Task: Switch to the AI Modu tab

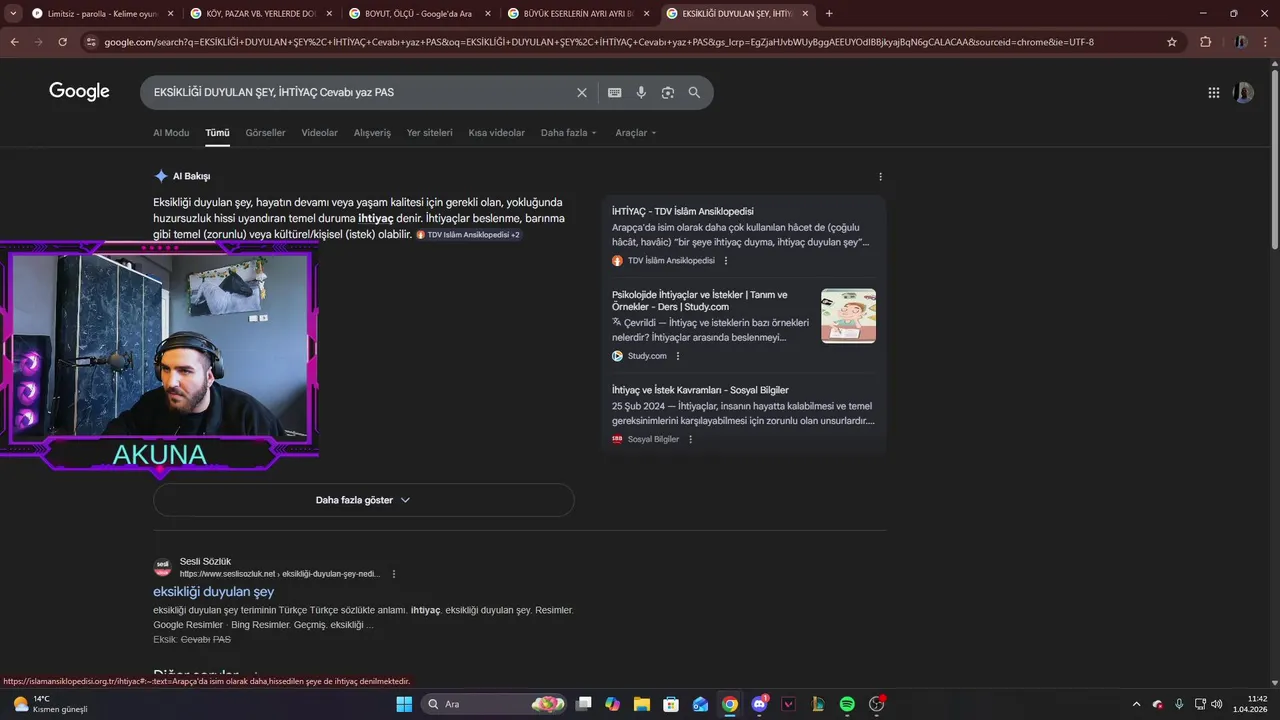Action: point(171,133)
